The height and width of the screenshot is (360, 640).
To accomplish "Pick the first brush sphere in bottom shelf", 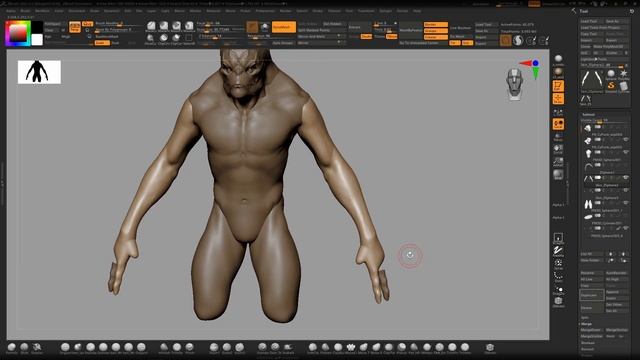I will (x=11, y=347).
